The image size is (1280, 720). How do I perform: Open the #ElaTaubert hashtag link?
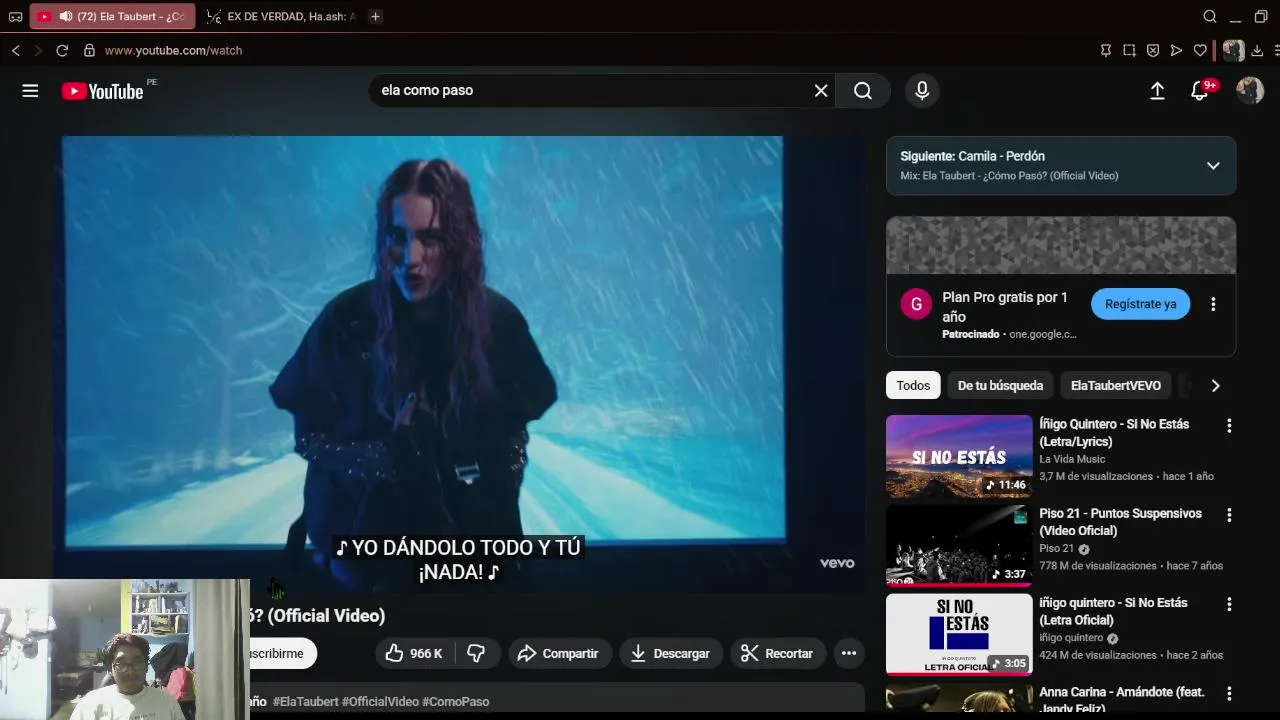[x=305, y=702]
